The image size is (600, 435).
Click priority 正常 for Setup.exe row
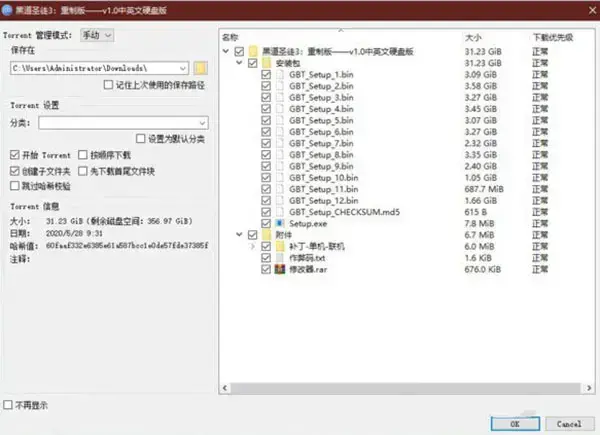(540, 223)
